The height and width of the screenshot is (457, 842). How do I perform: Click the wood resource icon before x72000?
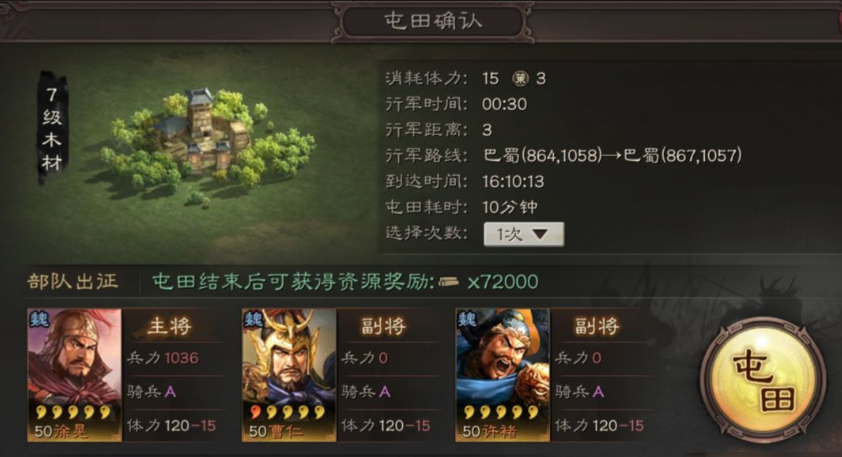coord(448,281)
